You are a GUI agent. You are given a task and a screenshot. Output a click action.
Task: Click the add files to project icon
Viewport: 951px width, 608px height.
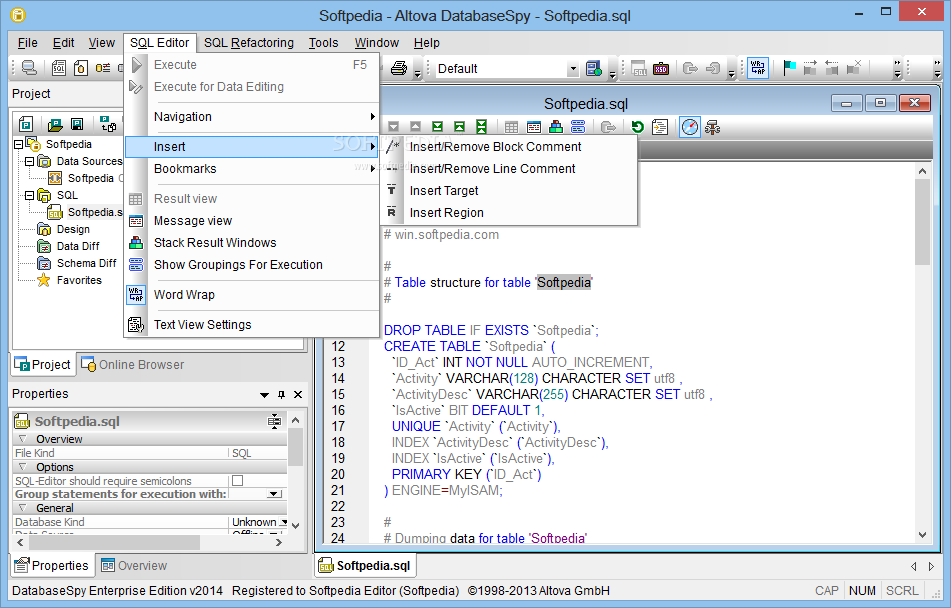pyautogui.click(x=108, y=124)
